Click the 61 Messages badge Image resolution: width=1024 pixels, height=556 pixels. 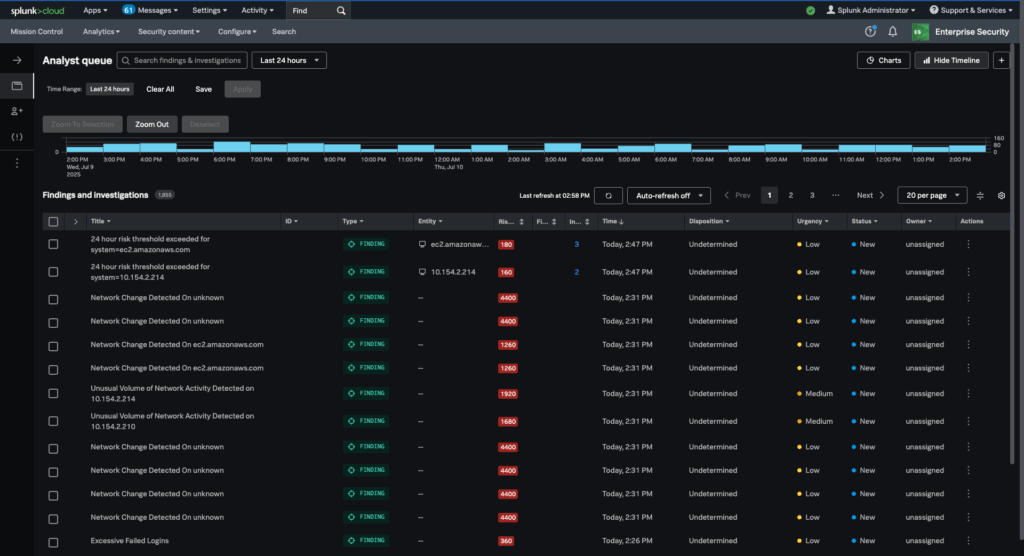tap(129, 10)
